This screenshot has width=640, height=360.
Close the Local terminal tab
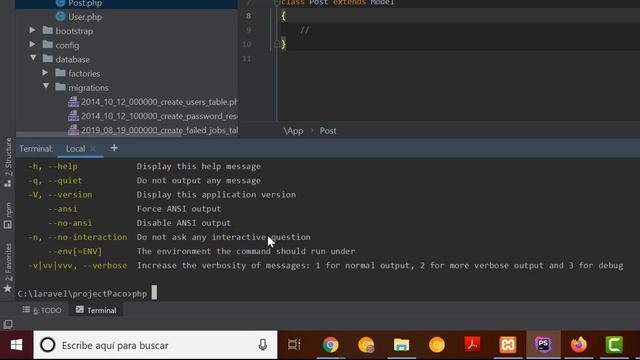(93, 149)
